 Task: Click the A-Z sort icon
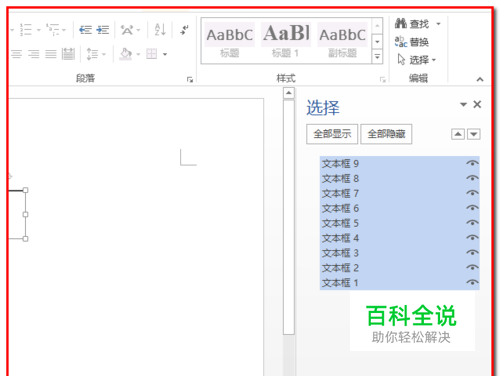click(160, 30)
